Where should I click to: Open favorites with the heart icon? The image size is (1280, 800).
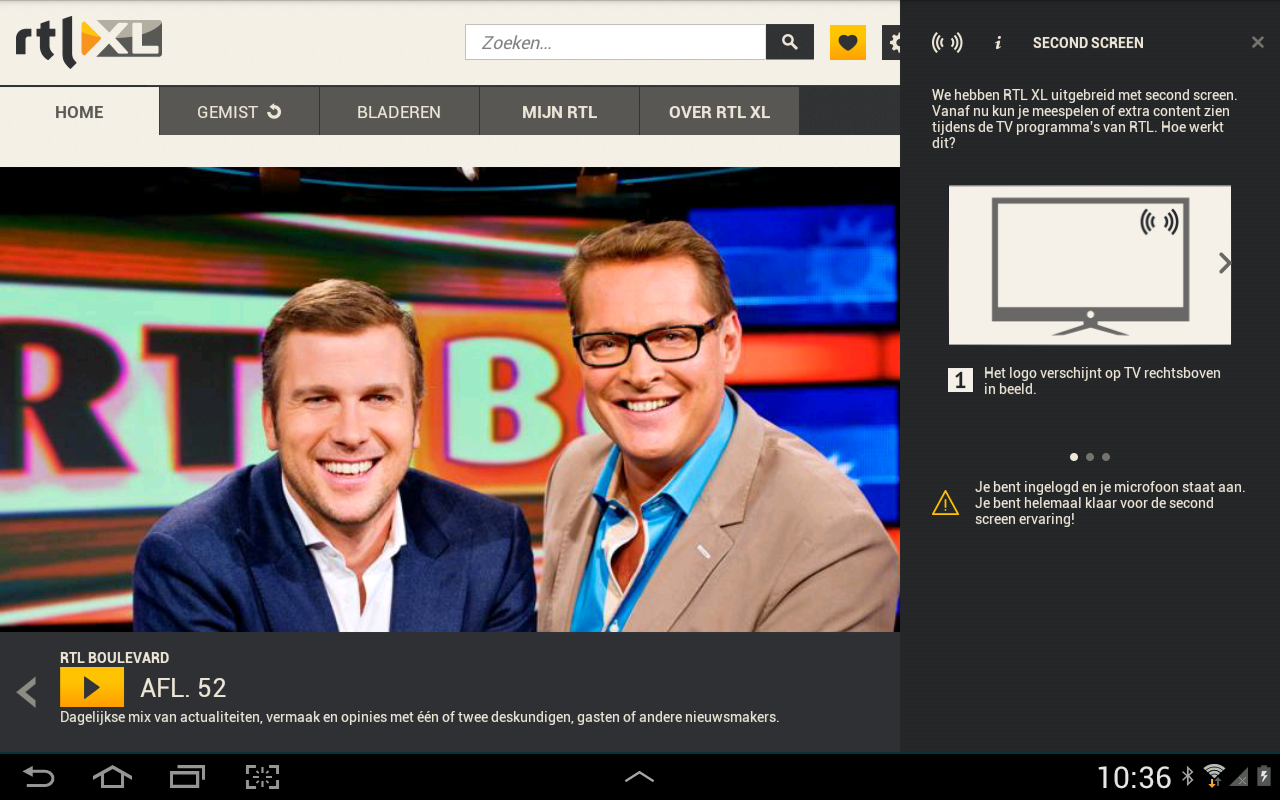coord(848,42)
